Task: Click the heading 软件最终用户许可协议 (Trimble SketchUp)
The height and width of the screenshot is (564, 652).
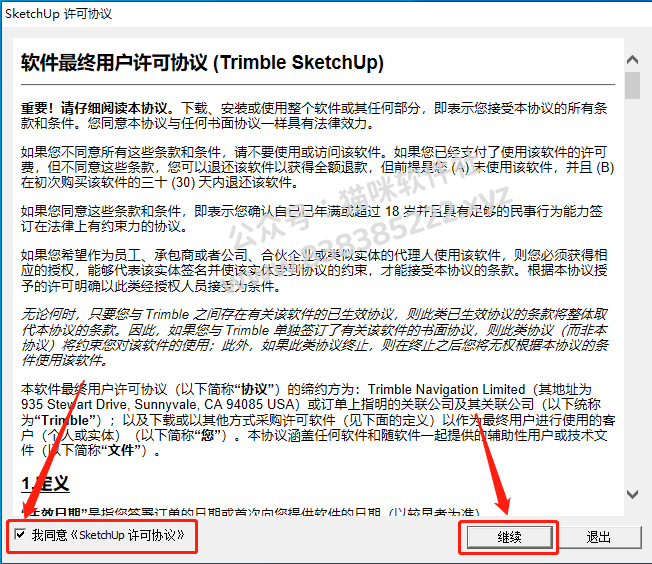Action: pos(202,62)
